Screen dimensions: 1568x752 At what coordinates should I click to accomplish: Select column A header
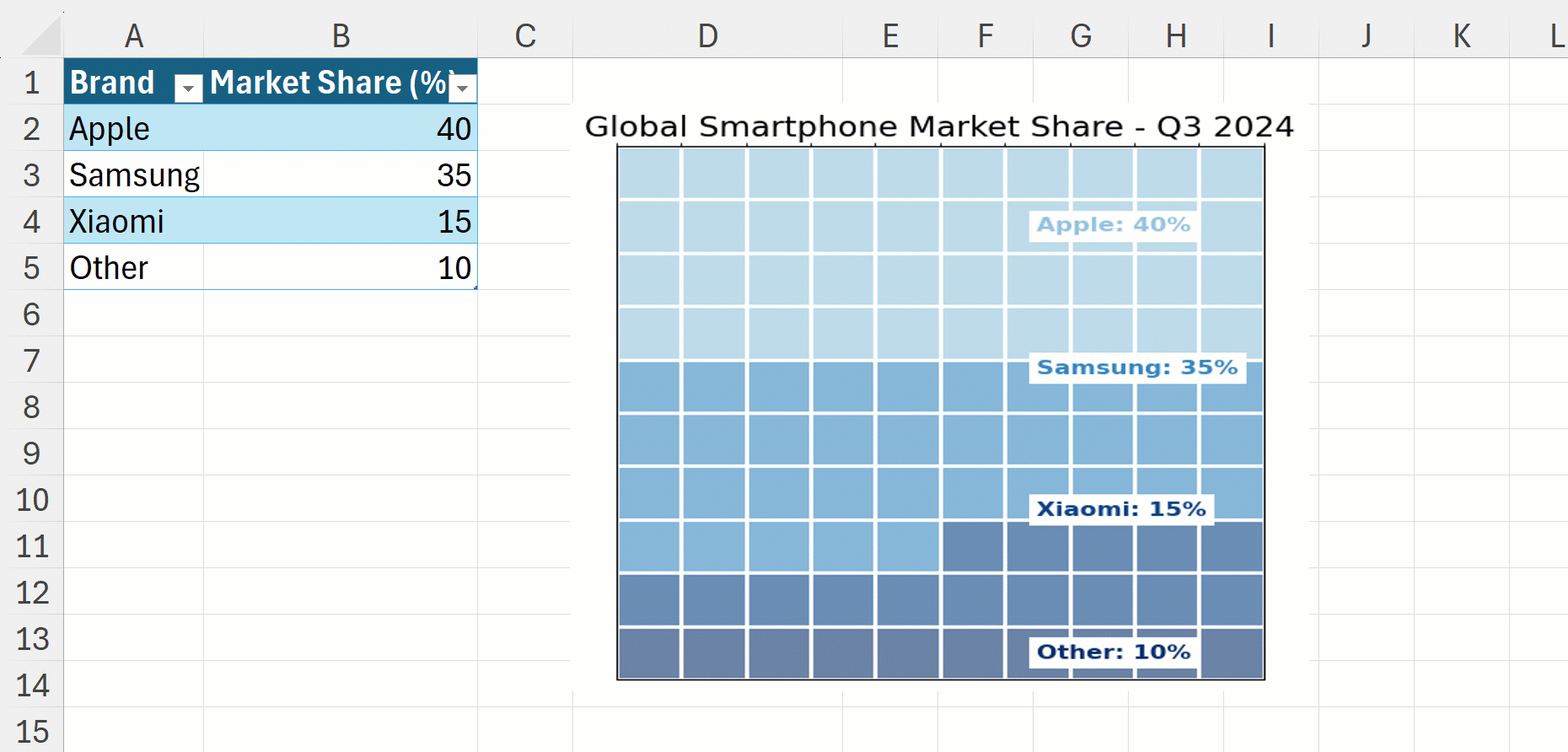tap(133, 36)
